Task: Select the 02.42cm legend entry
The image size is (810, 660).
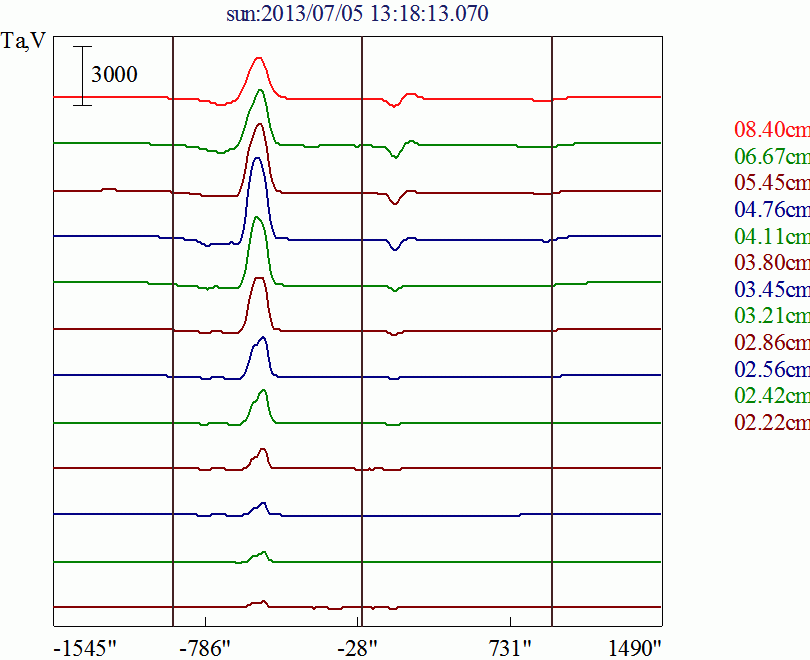Action: click(x=772, y=396)
